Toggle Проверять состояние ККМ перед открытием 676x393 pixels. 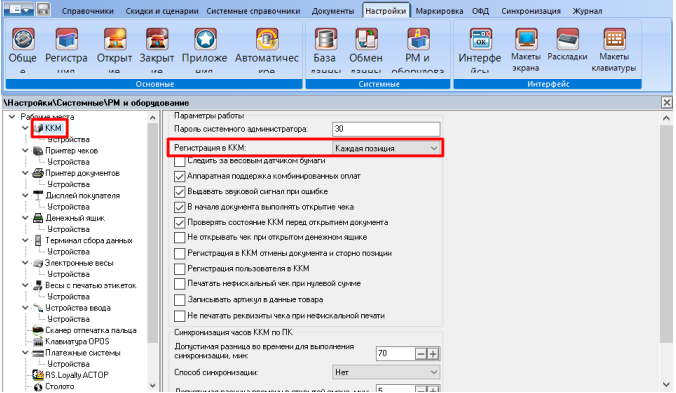point(179,222)
